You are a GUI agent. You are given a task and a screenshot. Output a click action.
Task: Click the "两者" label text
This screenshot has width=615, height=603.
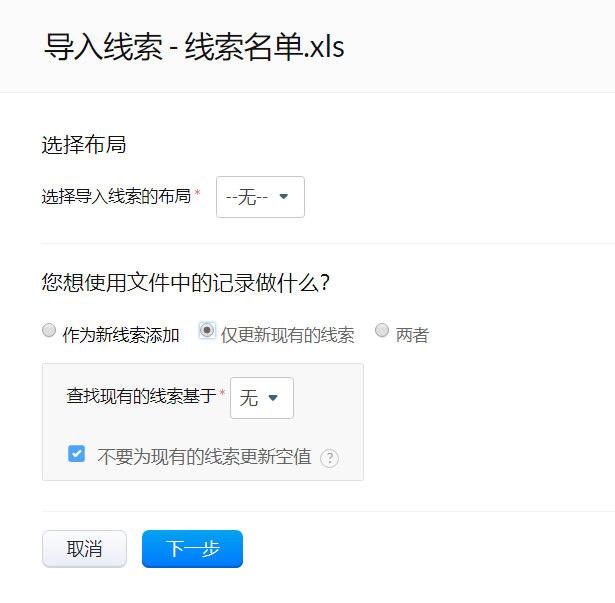[x=412, y=335]
